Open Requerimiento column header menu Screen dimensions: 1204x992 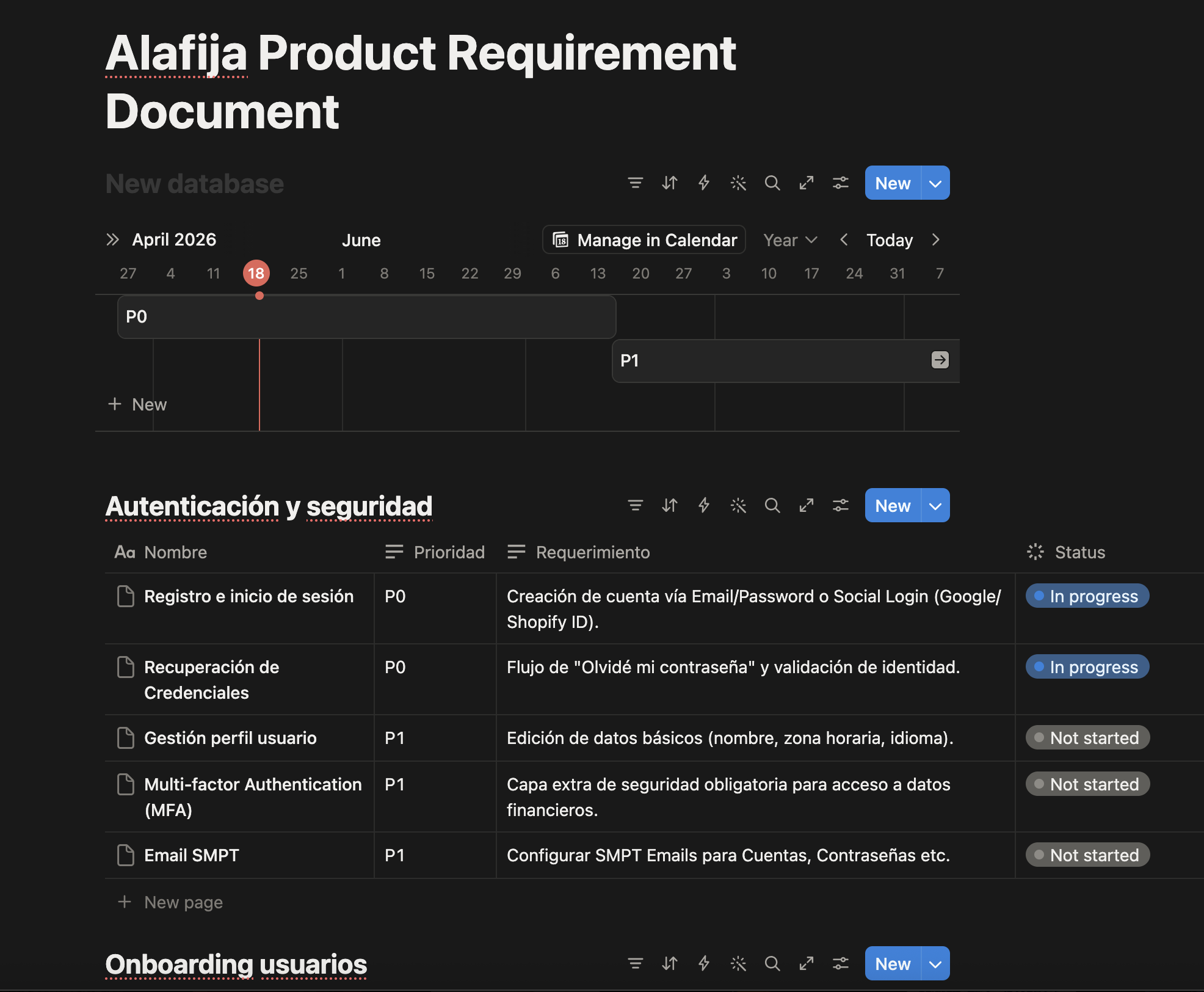578,552
